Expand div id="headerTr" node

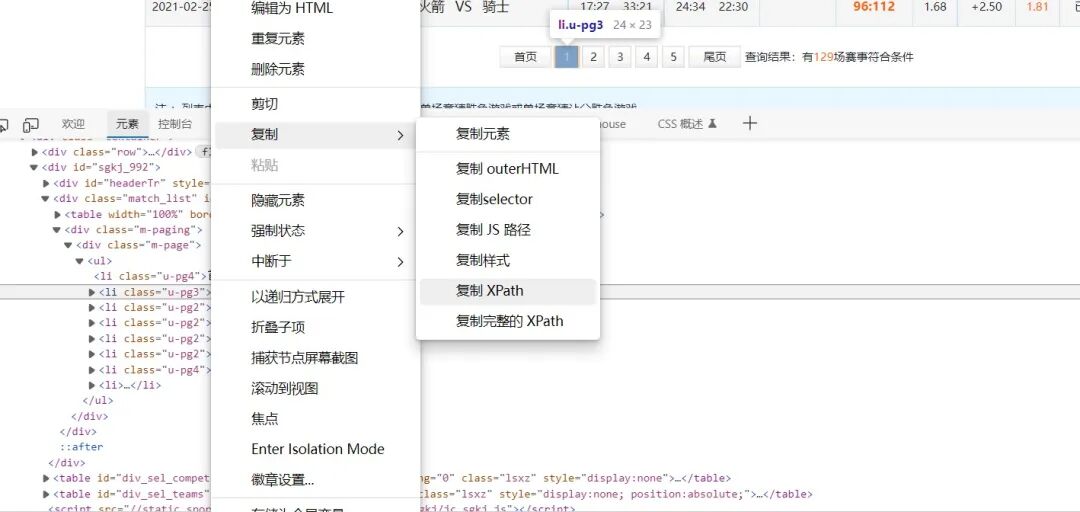click(x=46, y=183)
